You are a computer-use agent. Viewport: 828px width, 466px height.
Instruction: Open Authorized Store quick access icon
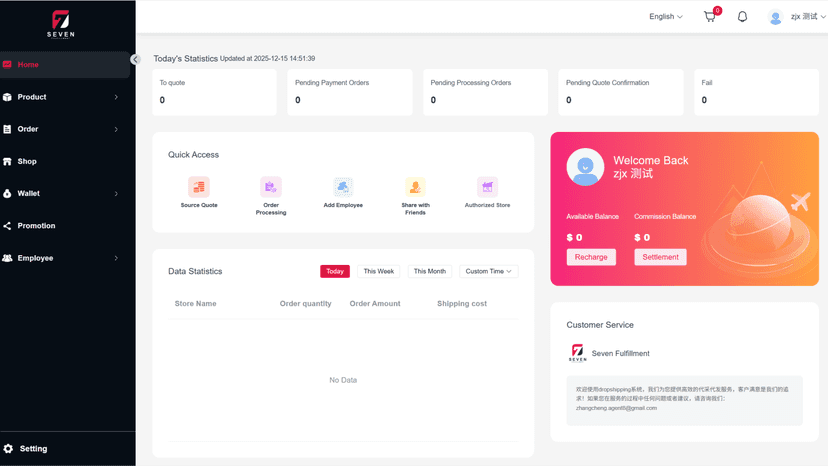tap(487, 187)
